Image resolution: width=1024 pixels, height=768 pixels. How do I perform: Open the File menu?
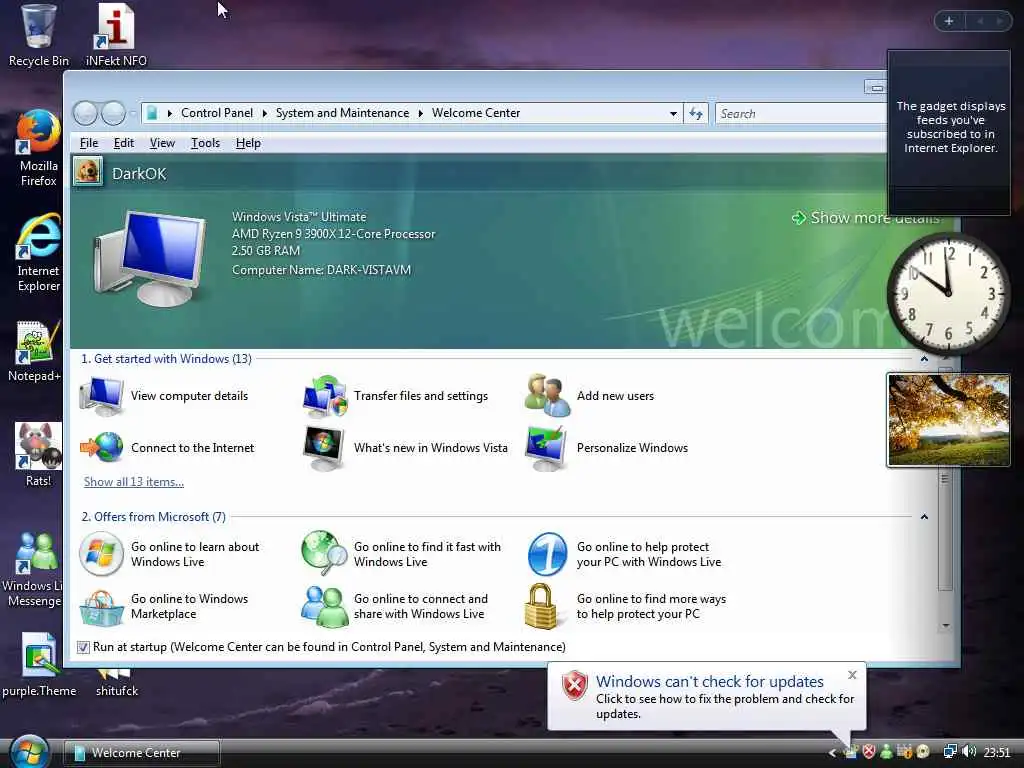[x=89, y=143]
